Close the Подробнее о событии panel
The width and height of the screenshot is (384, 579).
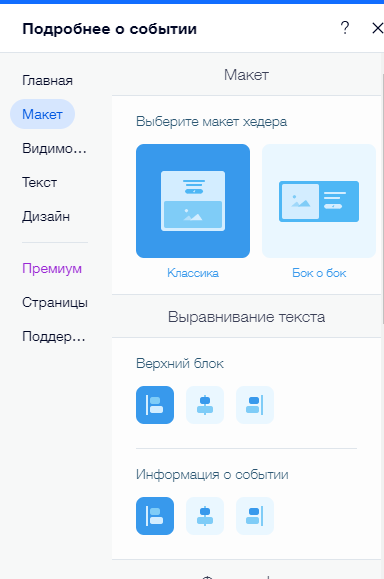tap(377, 28)
